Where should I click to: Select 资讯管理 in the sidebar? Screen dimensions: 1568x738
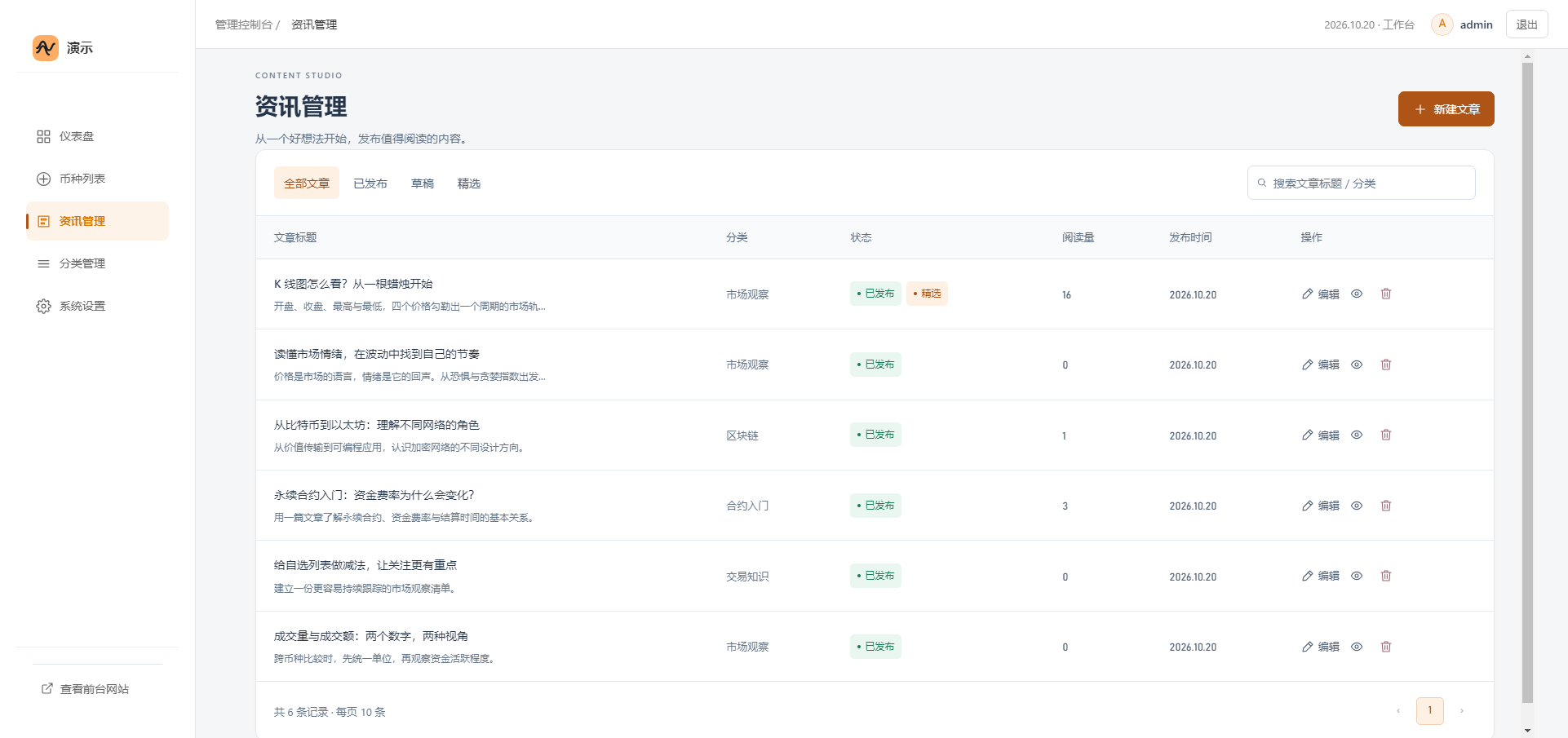[x=97, y=221]
